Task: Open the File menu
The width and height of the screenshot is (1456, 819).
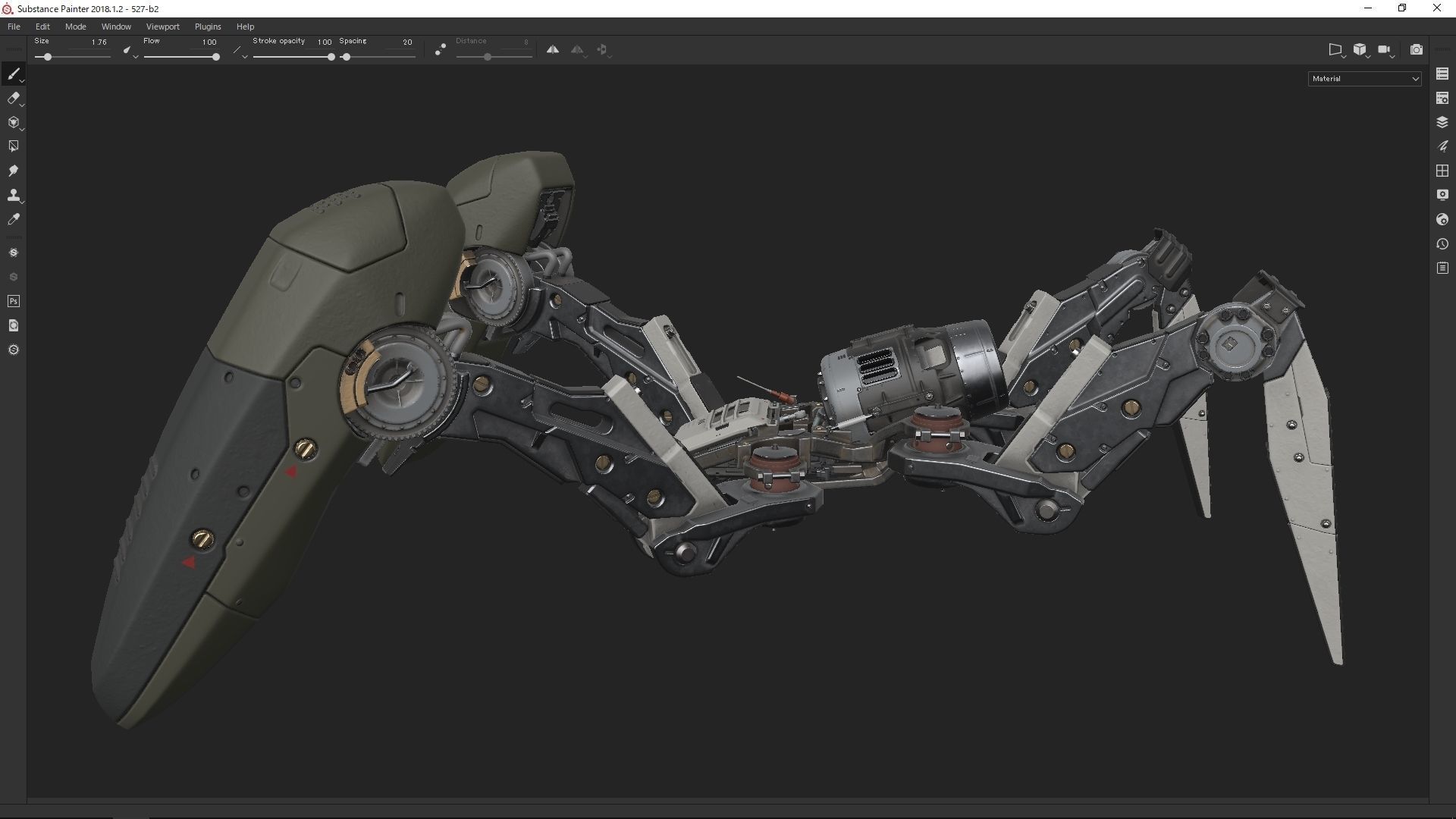Action: pyautogui.click(x=14, y=27)
